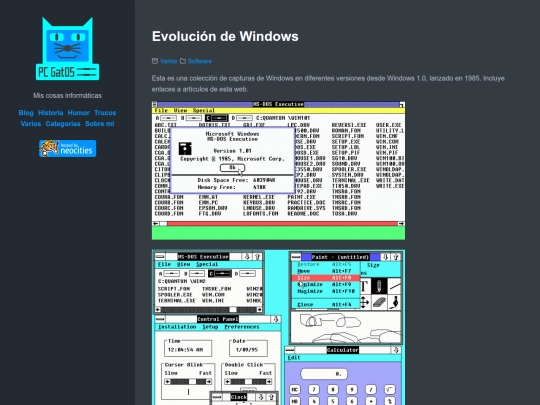This screenshot has width=540, height=405.
Task: Click the archive icon before Varios tag
Action: 155,61
